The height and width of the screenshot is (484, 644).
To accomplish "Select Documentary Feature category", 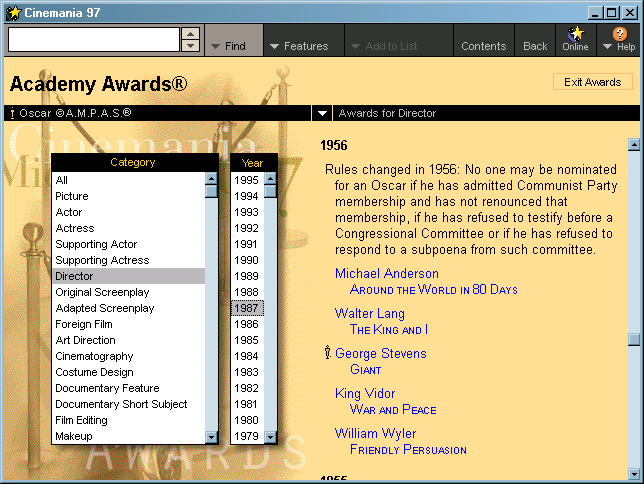I will (x=129, y=388).
